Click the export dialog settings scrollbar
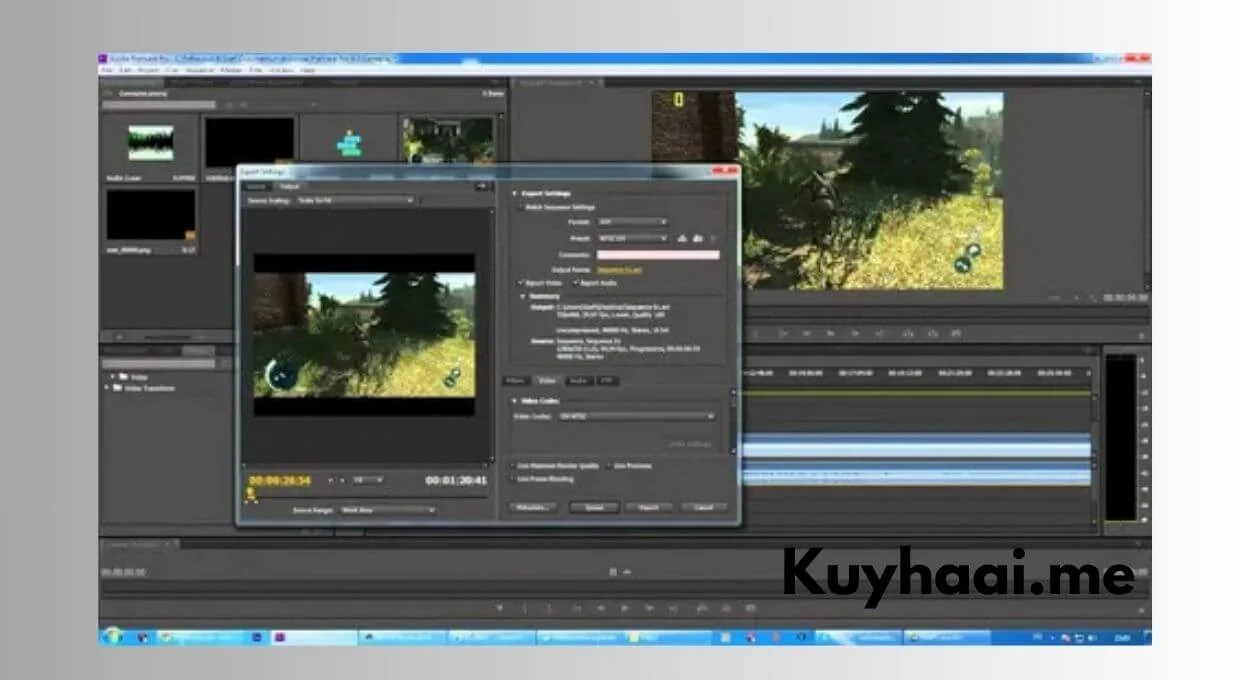The width and height of the screenshot is (1250, 680). click(732, 420)
